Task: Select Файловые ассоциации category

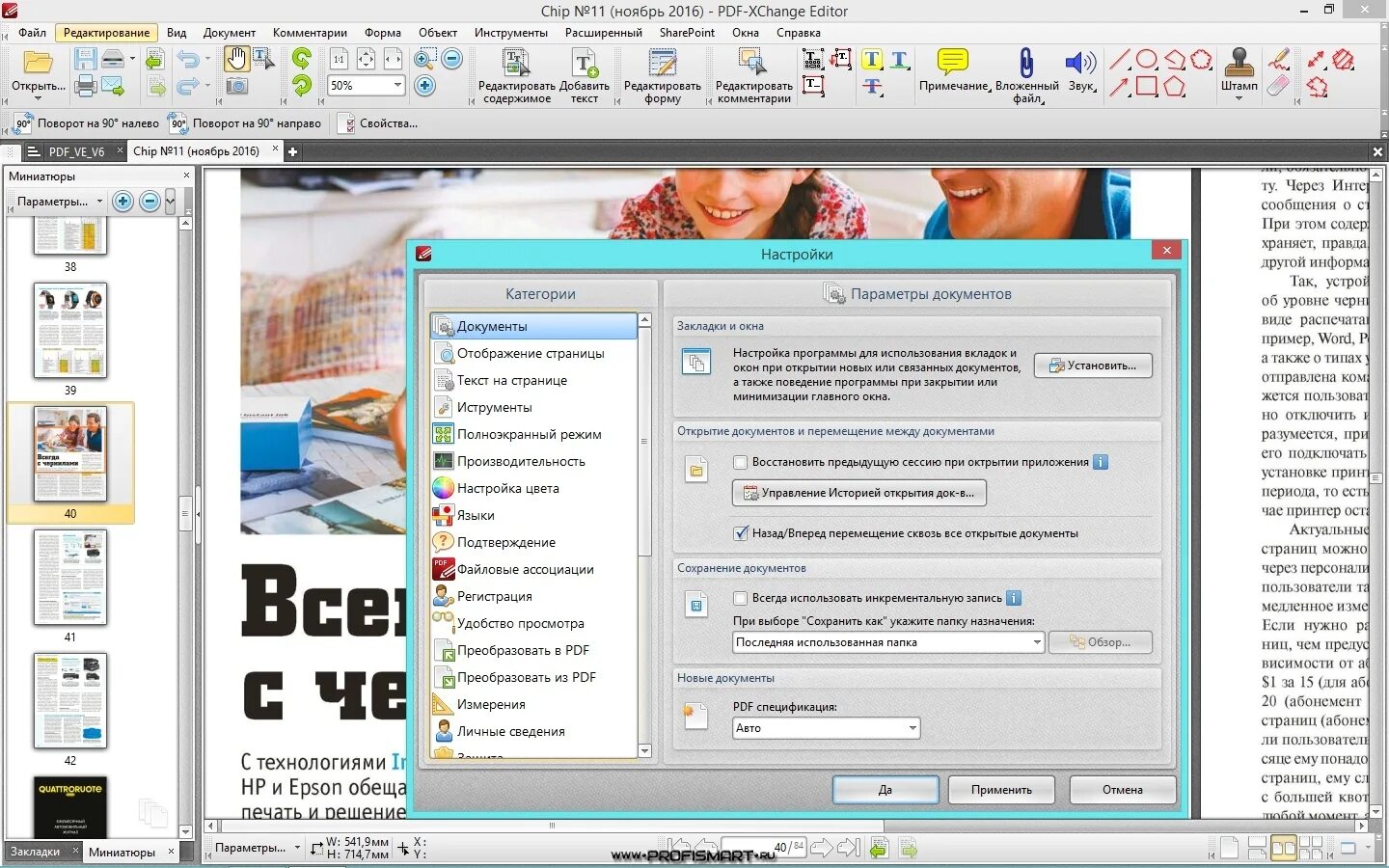Action: [533, 569]
